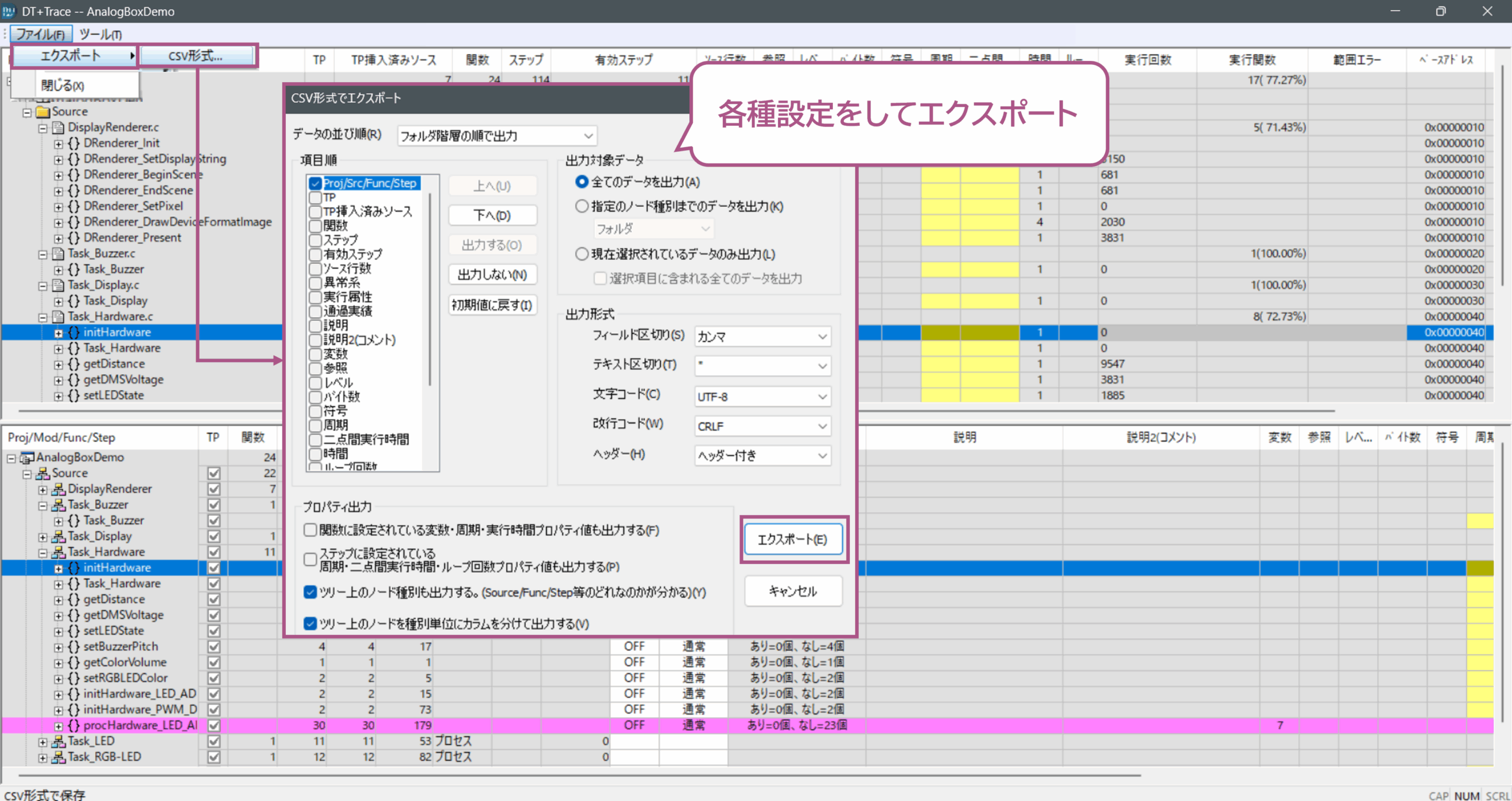Click the Task_Buzzer.c source file icon
The width and height of the screenshot is (1512, 801).
[58, 253]
